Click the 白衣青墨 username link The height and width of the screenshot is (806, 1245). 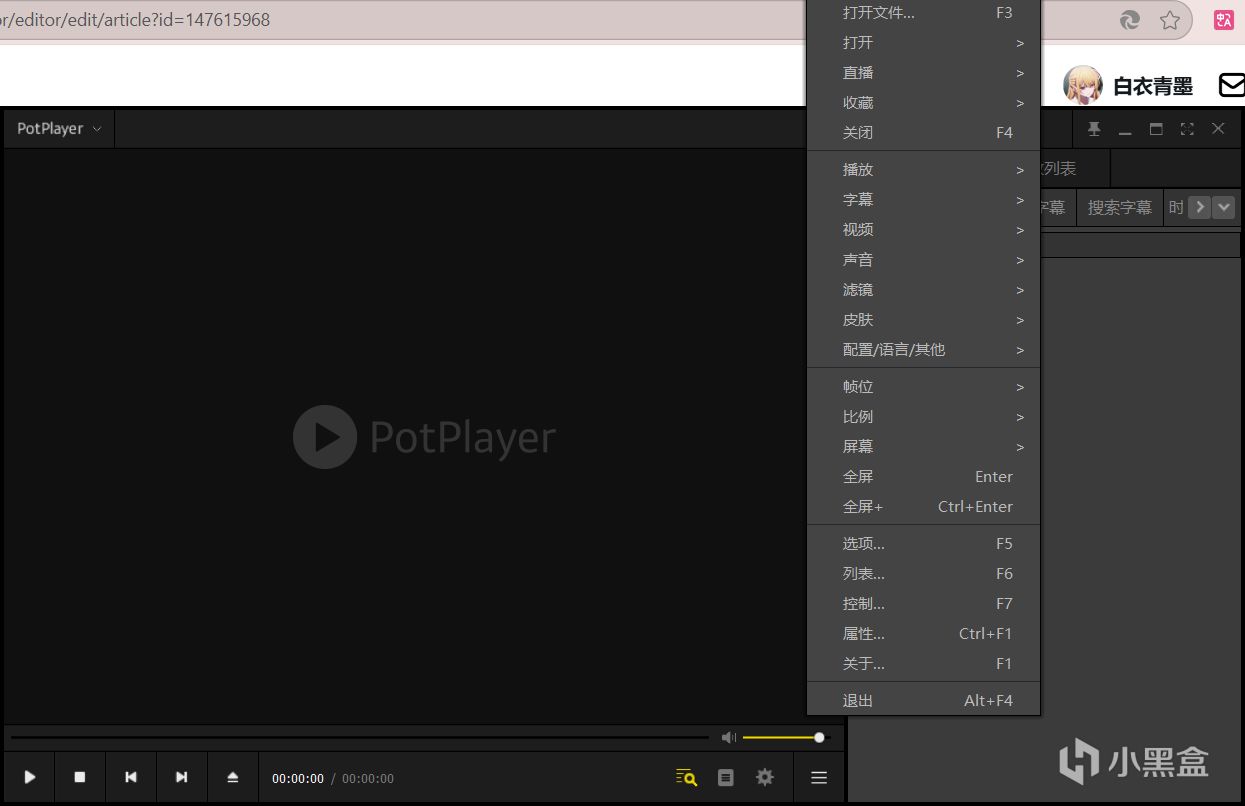(x=1153, y=87)
